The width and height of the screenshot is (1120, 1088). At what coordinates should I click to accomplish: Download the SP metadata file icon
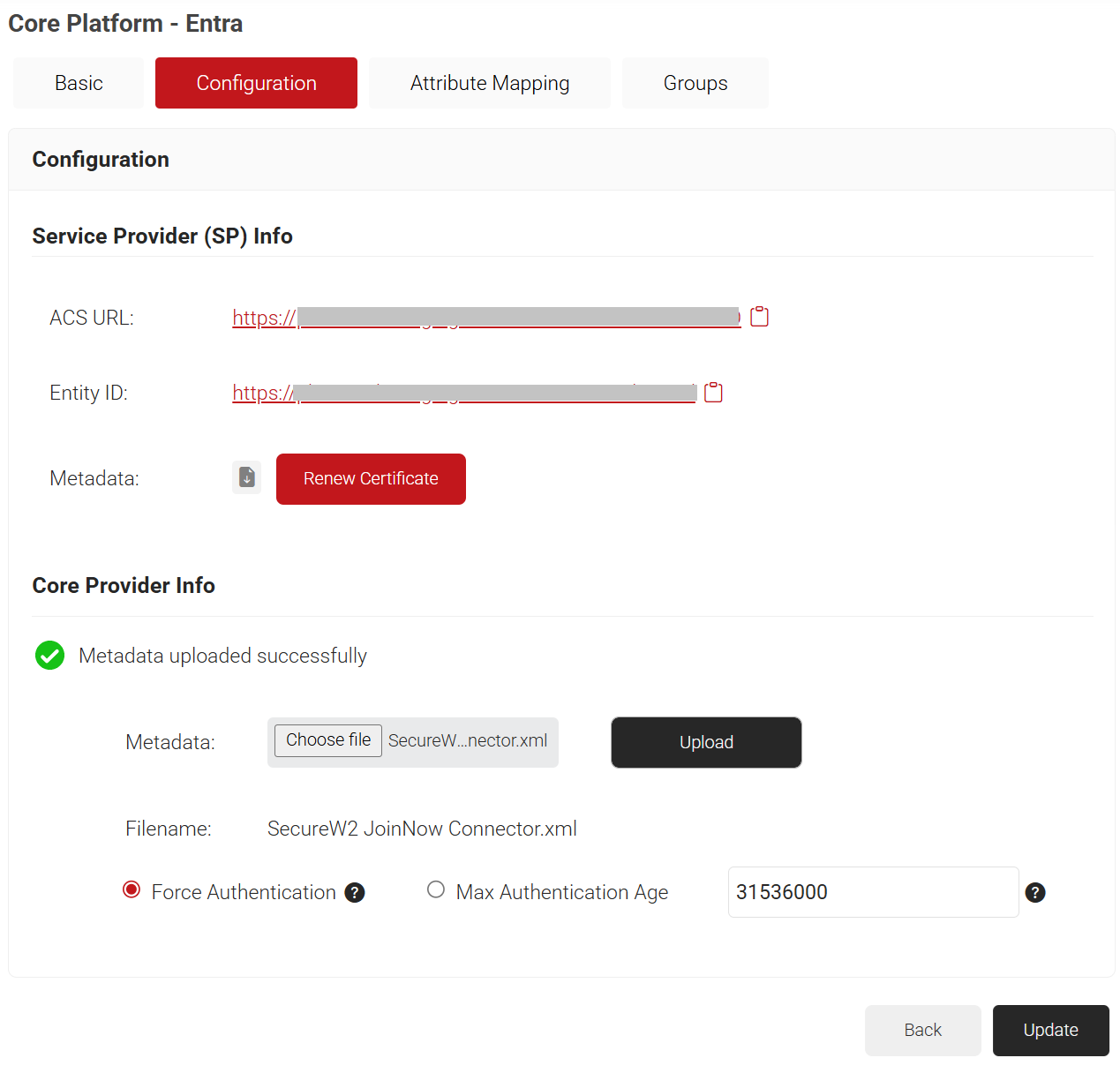coord(247,477)
